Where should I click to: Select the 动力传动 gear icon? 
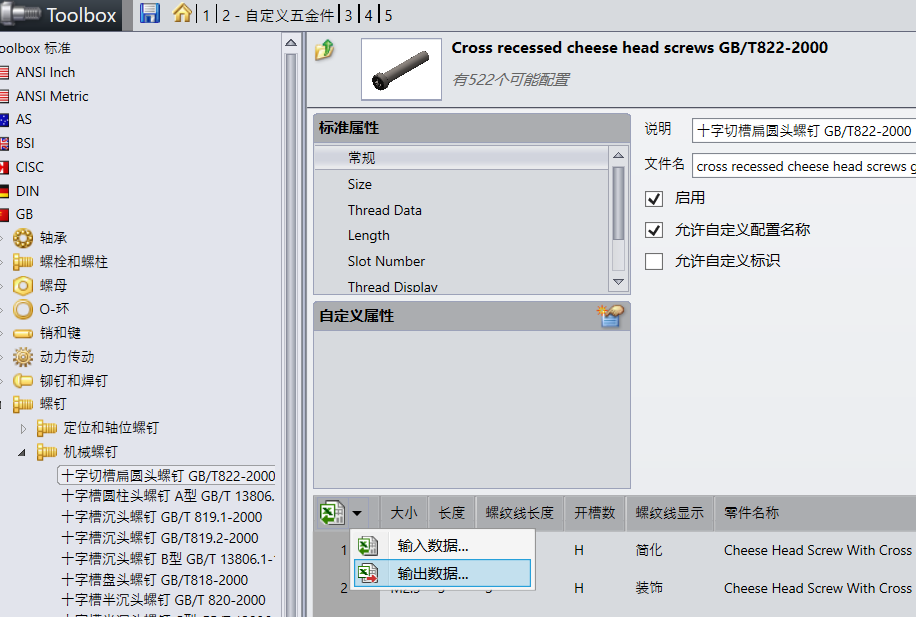(23, 356)
